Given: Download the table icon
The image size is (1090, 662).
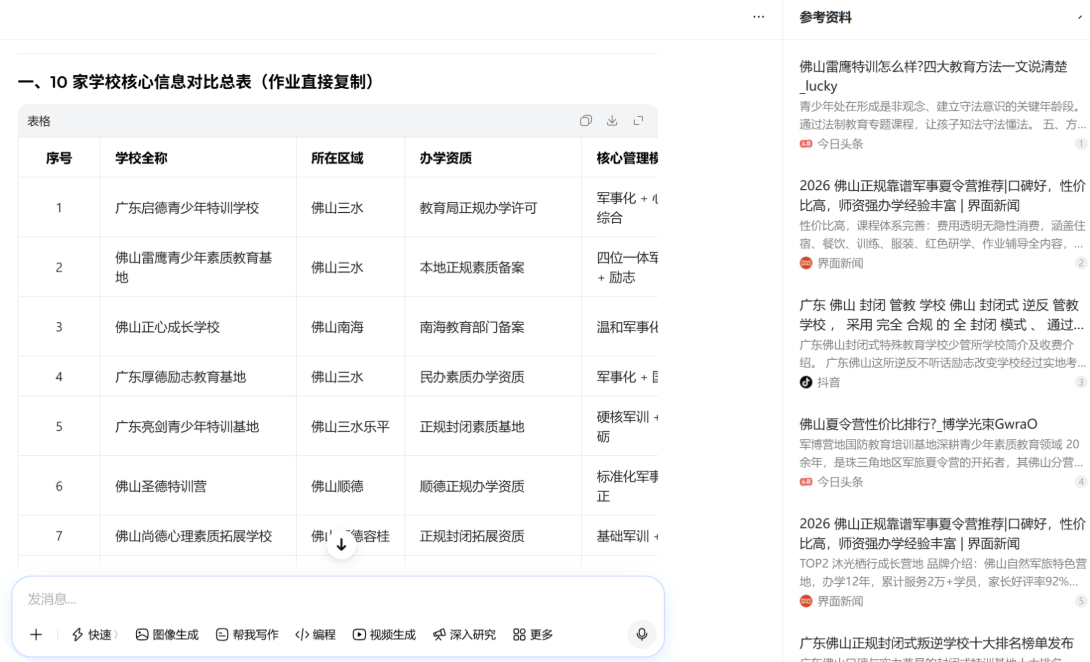Looking at the screenshot, I should [x=612, y=121].
